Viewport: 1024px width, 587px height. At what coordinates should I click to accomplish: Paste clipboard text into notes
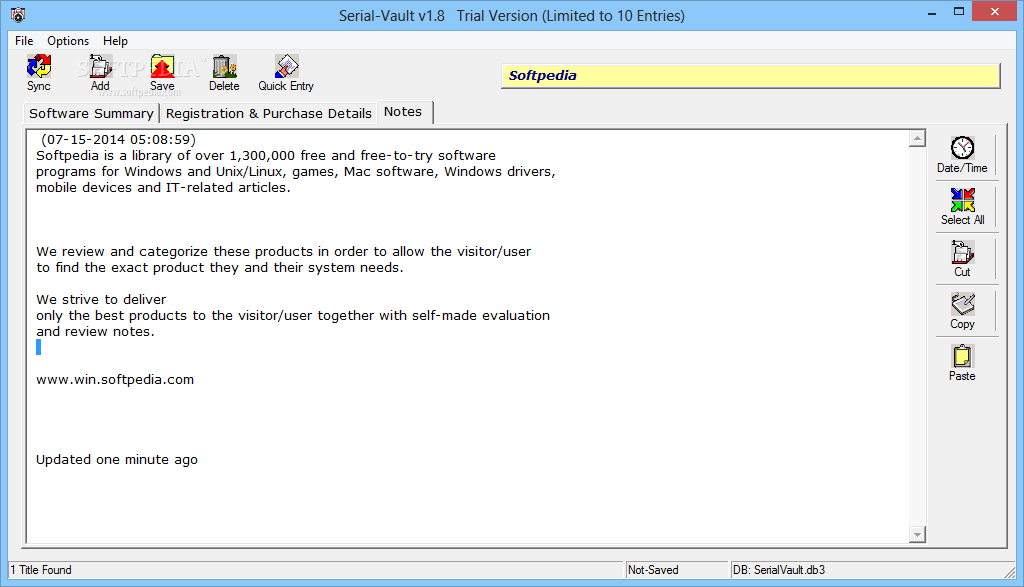(x=962, y=363)
